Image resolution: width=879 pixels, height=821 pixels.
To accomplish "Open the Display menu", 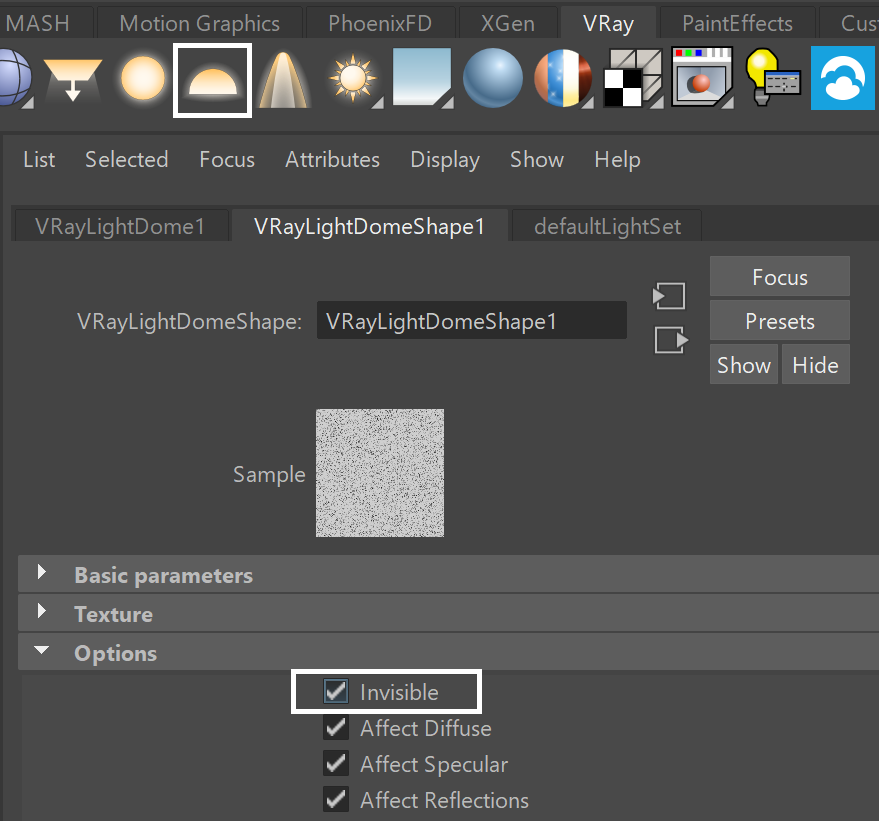I will pos(445,160).
